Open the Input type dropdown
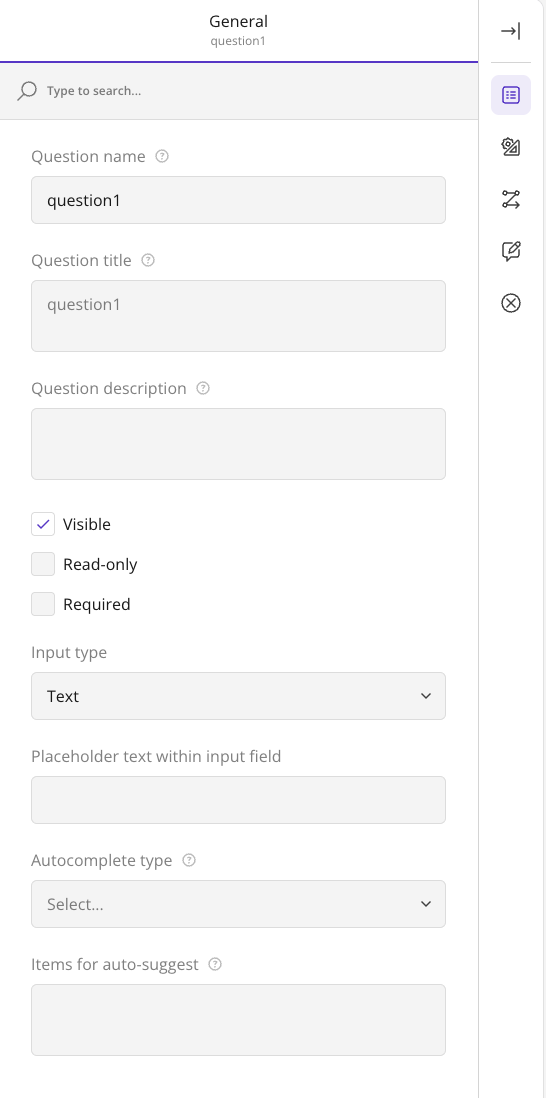 click(x=238, y=696)
